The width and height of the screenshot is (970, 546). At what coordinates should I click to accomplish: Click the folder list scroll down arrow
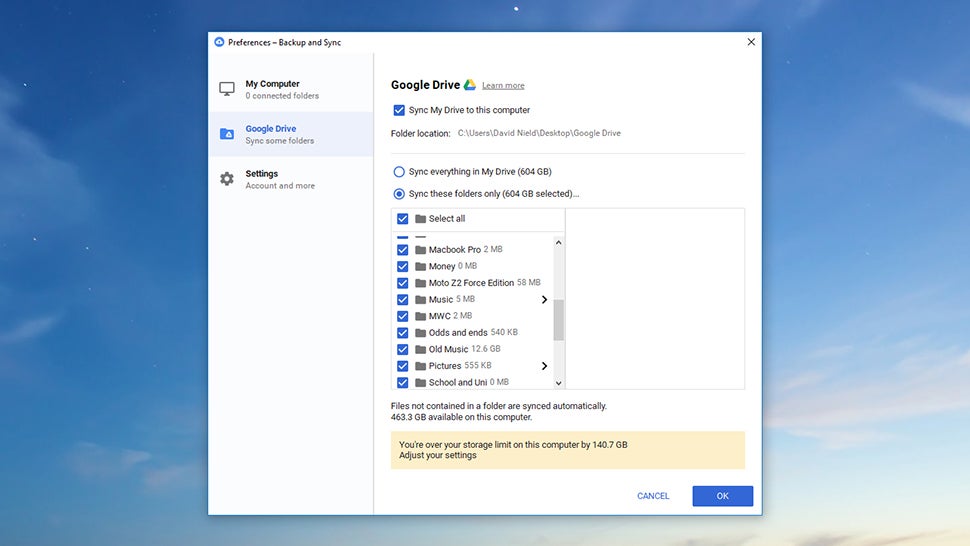(x=559, y=383)
